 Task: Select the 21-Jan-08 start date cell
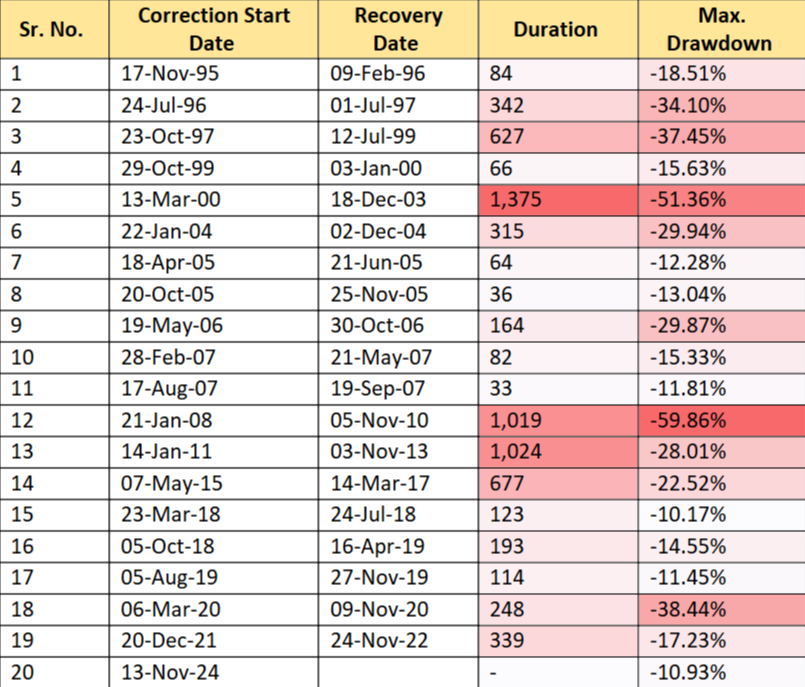[x=212, y=421]
